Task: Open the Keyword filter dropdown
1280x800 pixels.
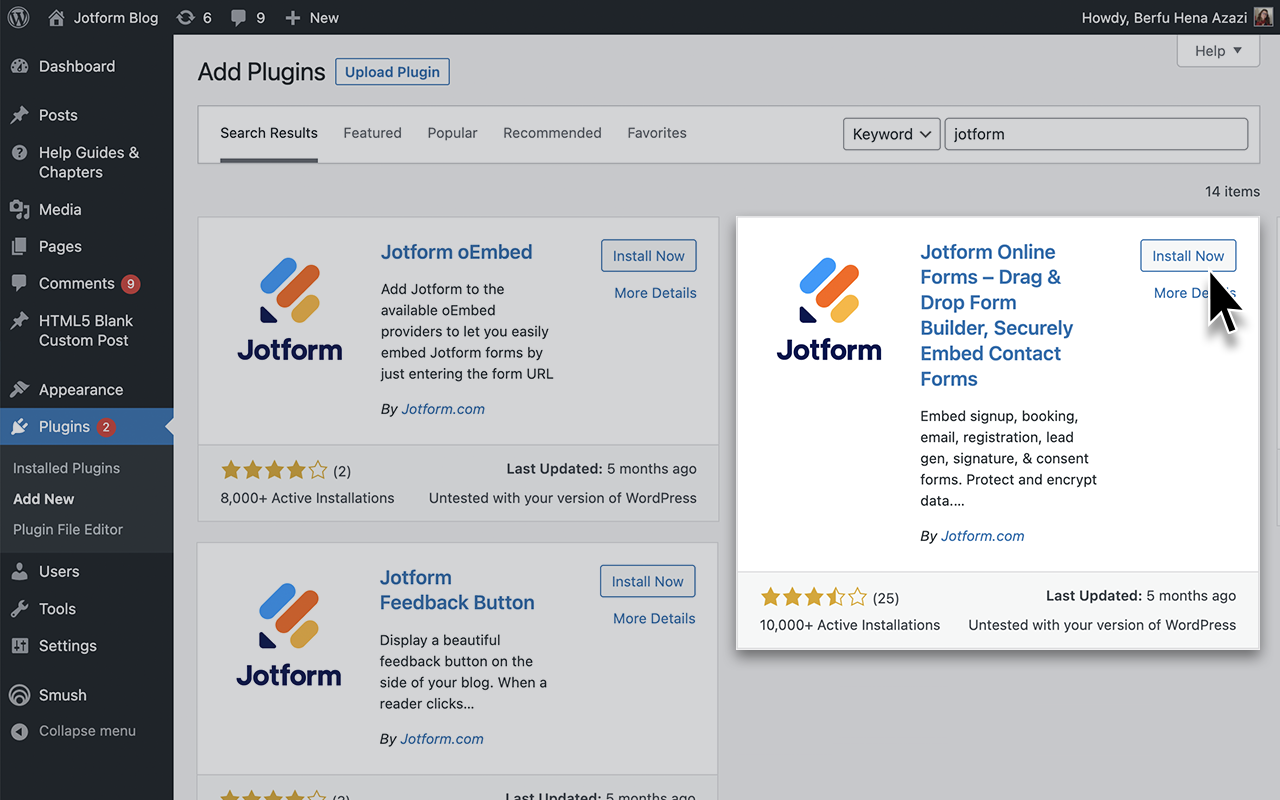Action: point(890,133)
